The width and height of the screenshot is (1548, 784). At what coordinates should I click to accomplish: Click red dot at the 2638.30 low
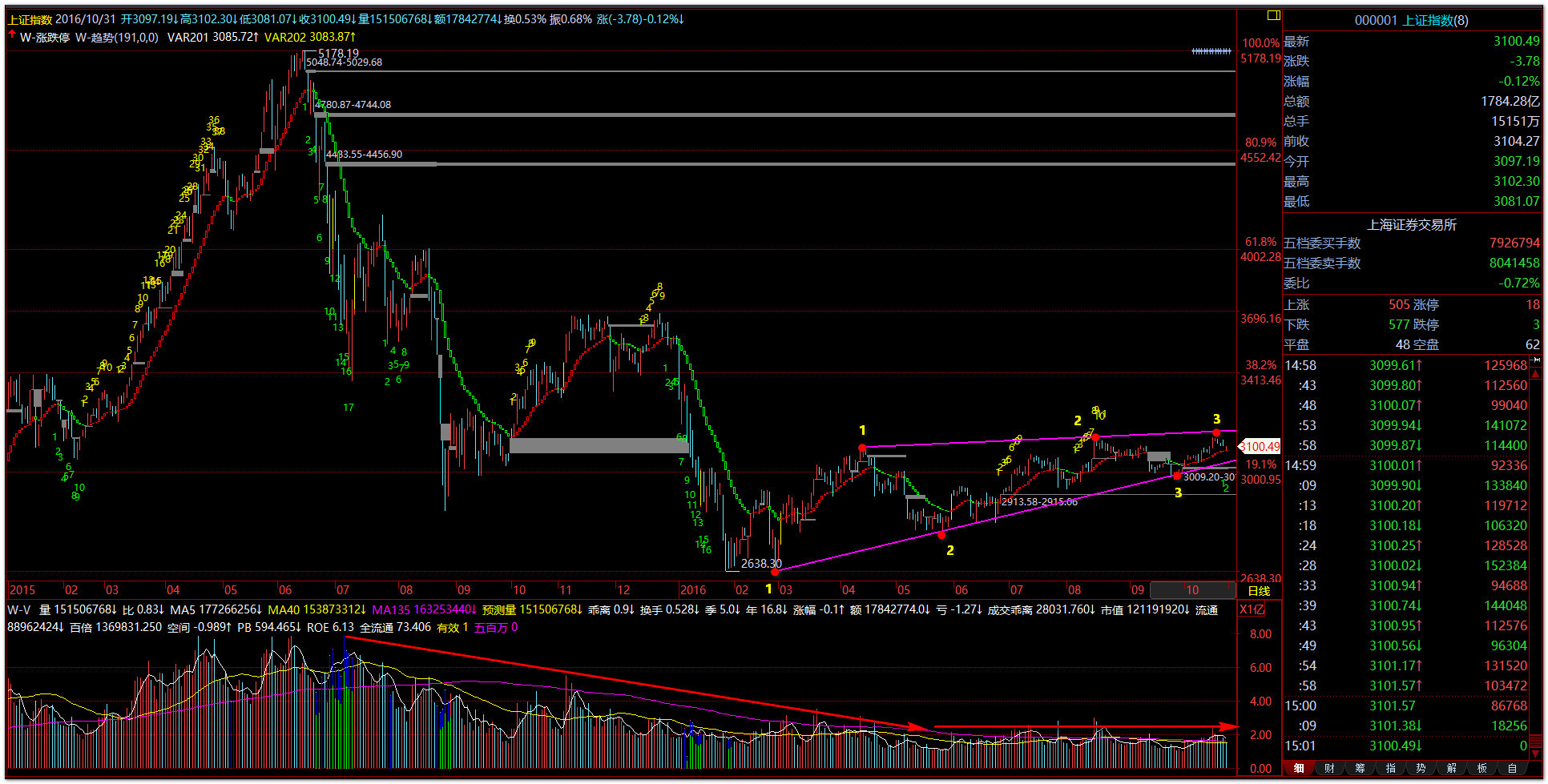click(775, 572)
